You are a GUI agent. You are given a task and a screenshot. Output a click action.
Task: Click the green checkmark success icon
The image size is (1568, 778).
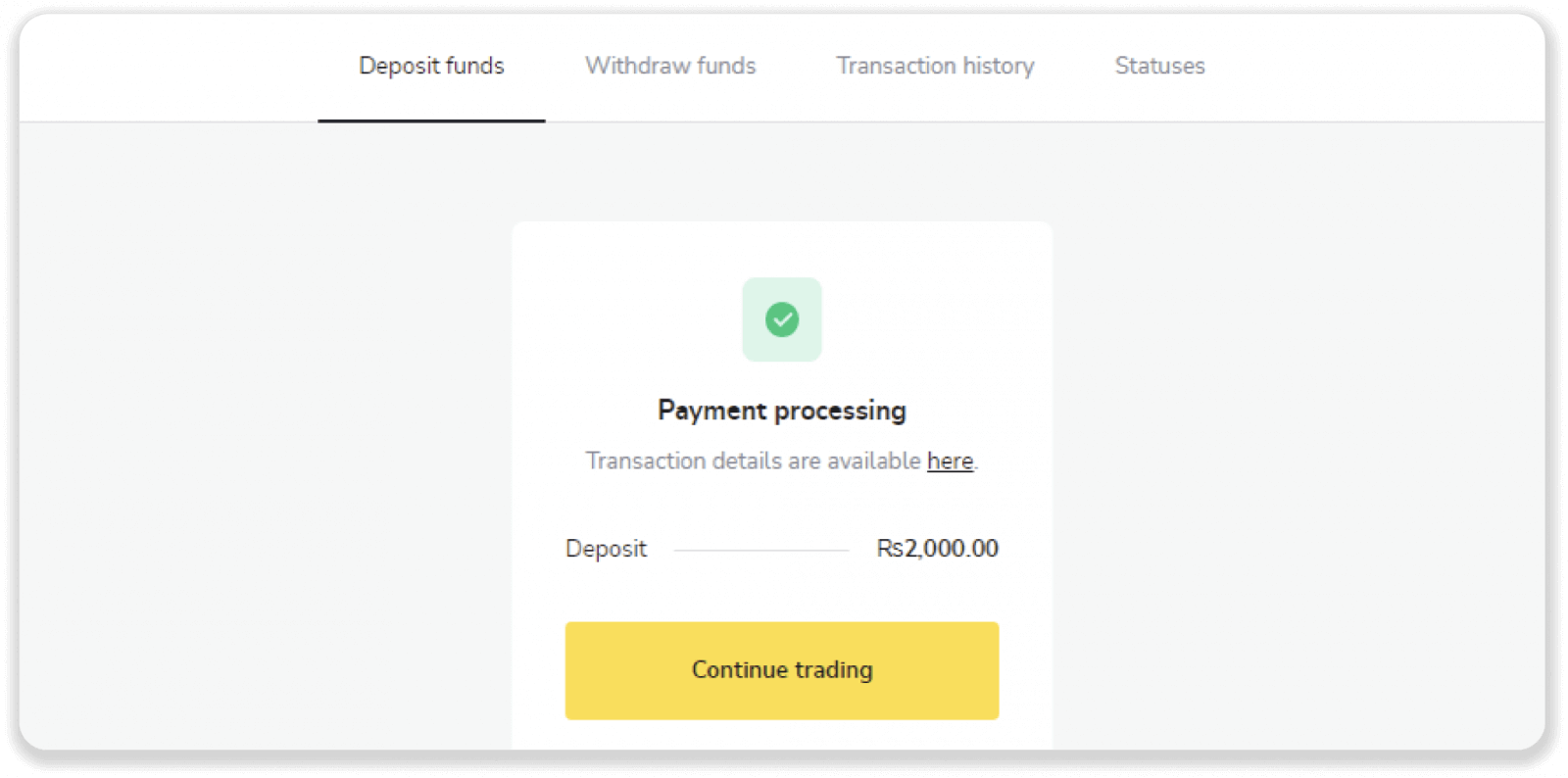coord(782,319)
